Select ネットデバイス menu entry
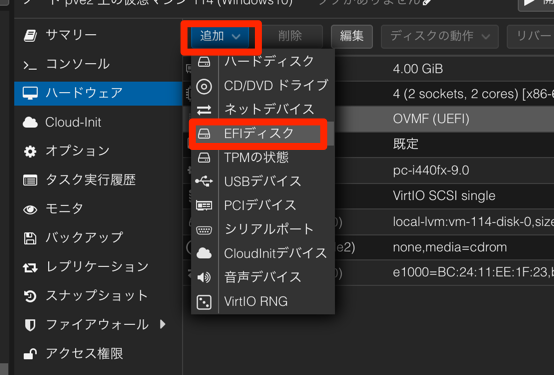 [263, 109]
